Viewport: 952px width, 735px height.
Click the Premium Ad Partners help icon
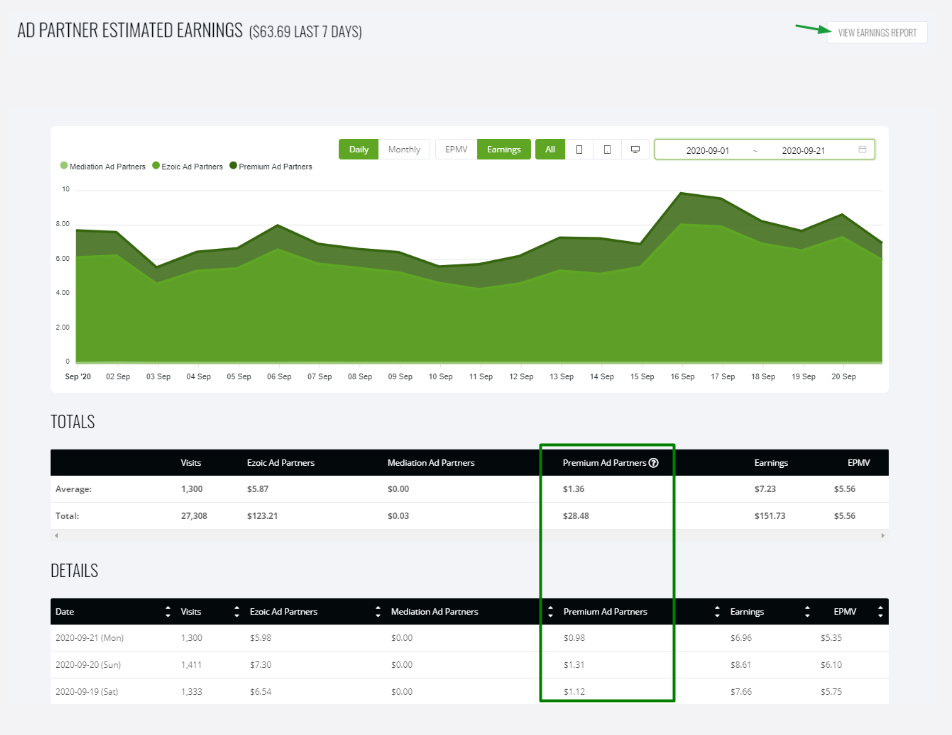653,463
